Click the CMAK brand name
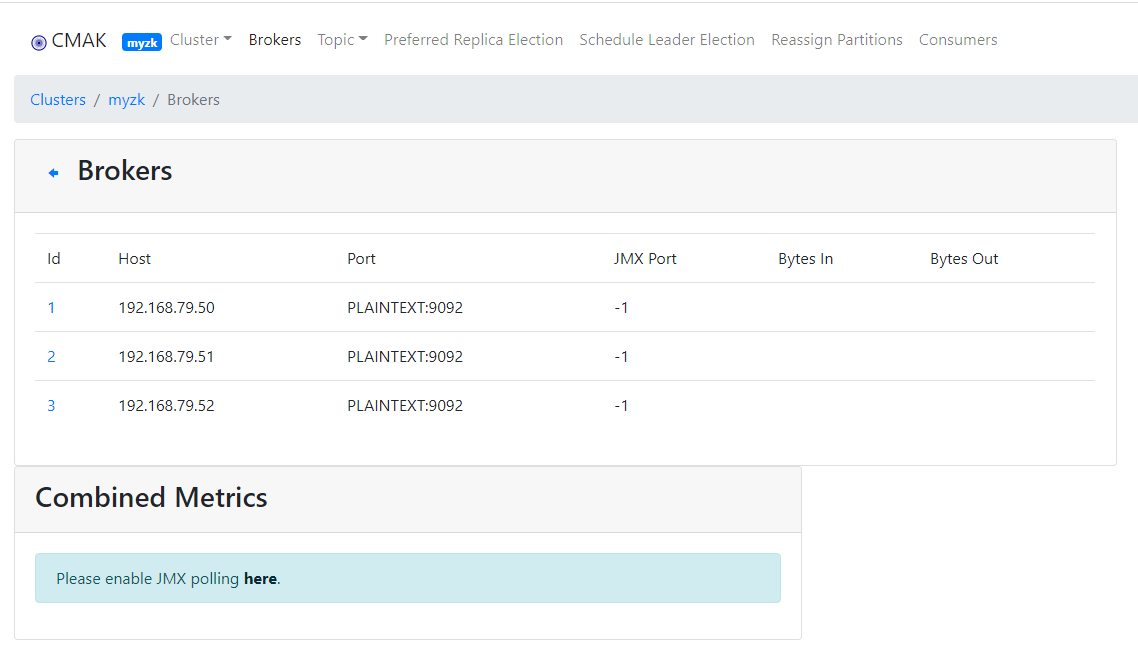The height and width of the screenshot is (652, 1138). point(78,41)
